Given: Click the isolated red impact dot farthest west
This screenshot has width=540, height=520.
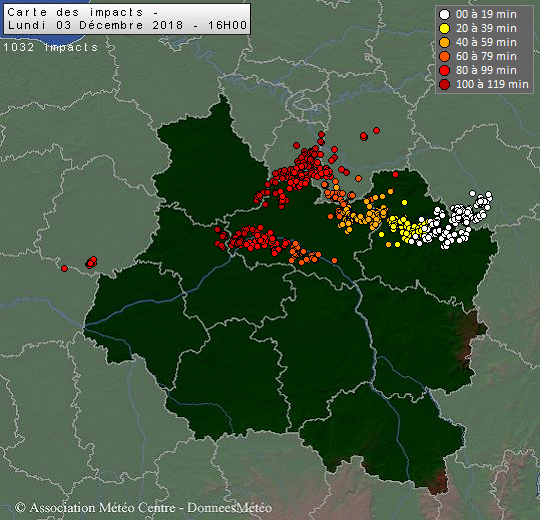Looking at the screenshot, I should coord(64,268).
